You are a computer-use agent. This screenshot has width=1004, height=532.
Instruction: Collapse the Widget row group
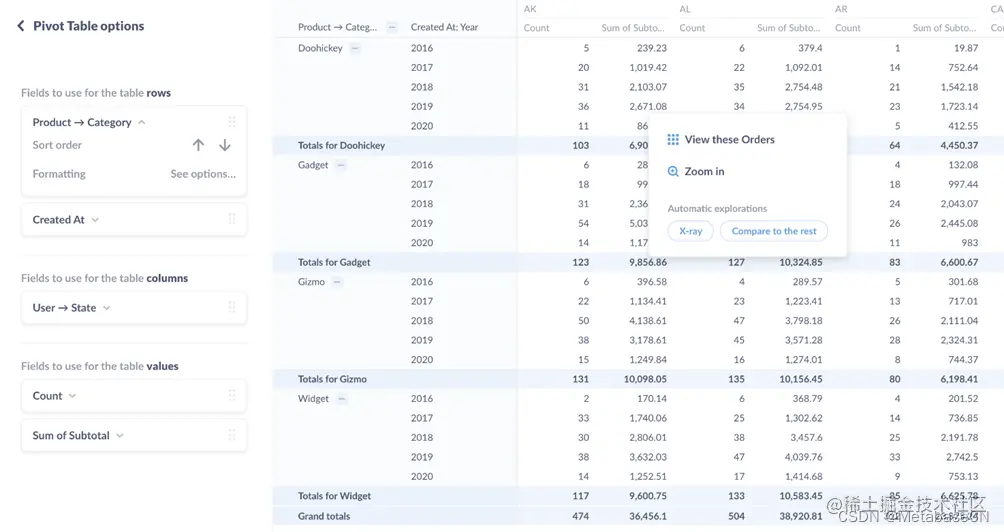point(341,399)
